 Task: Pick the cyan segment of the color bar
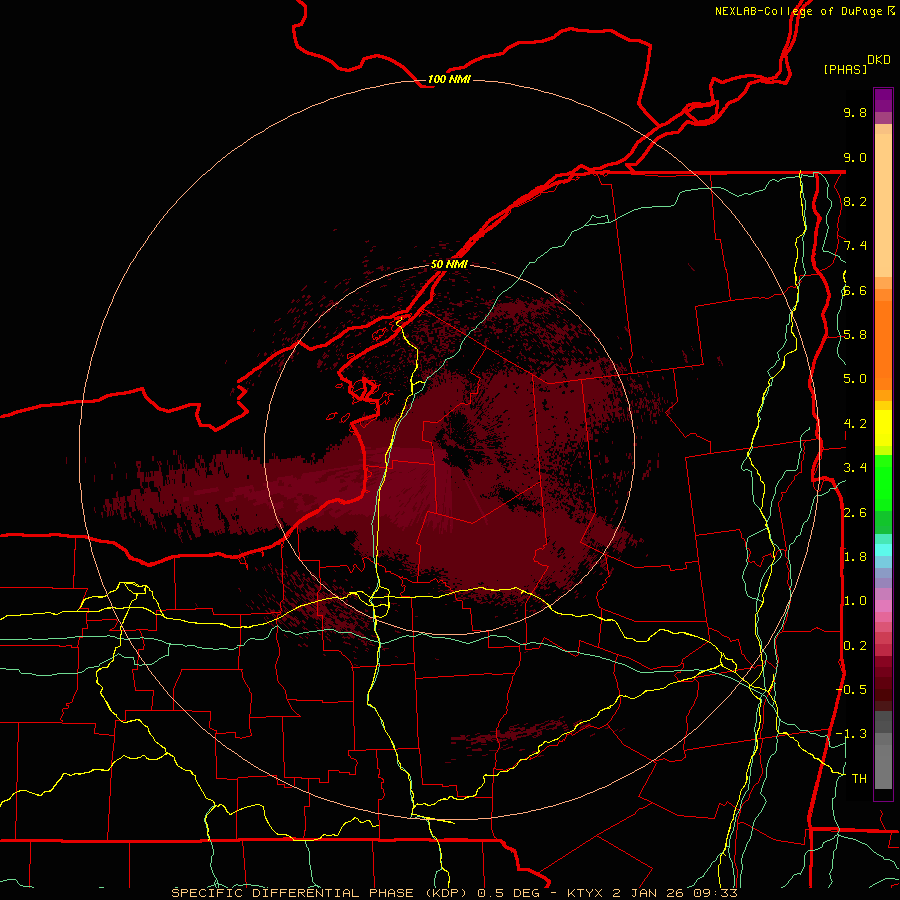click(883, 549)
